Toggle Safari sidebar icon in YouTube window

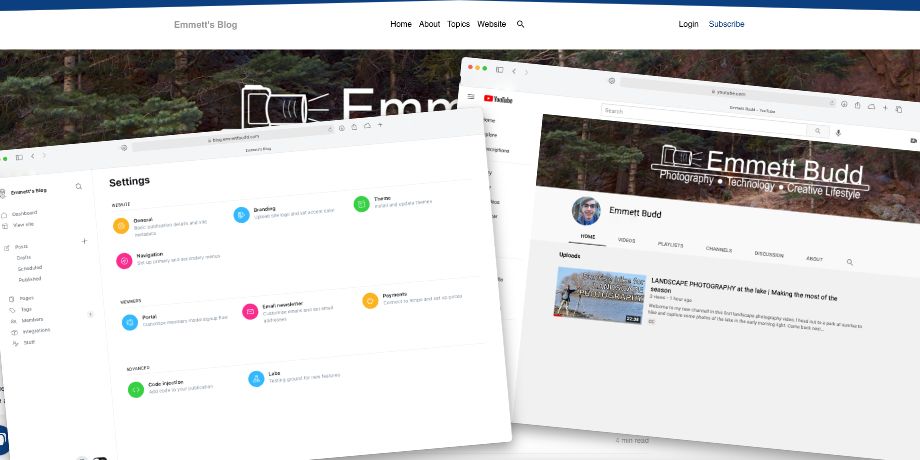tap(499, 70)
